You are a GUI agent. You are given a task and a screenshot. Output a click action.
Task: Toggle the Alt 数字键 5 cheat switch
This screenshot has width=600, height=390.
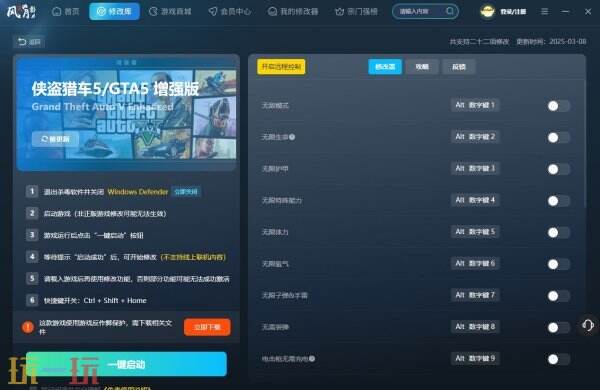point(558,232)
